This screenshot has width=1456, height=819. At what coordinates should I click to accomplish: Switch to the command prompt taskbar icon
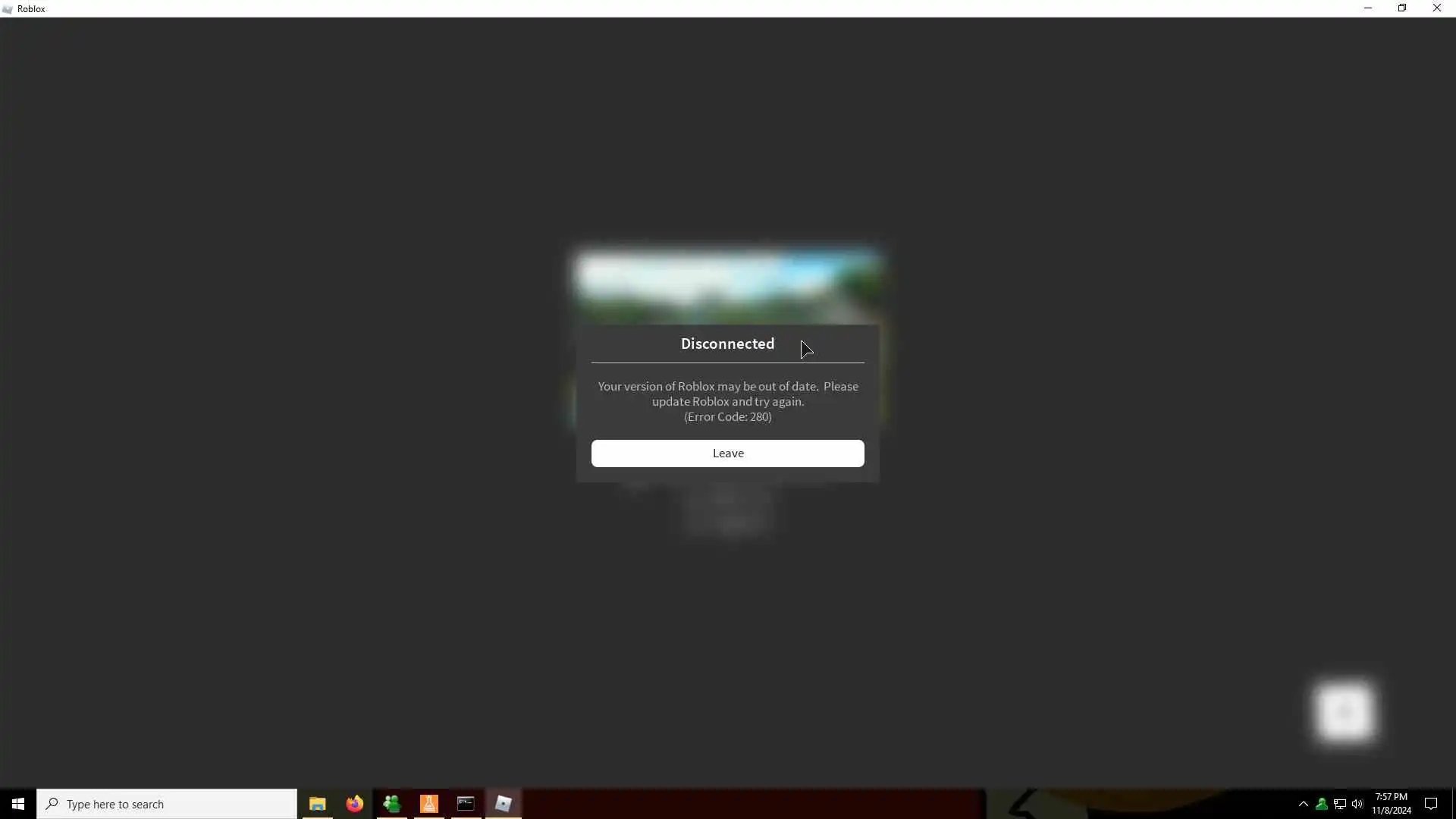click(466, 804)
